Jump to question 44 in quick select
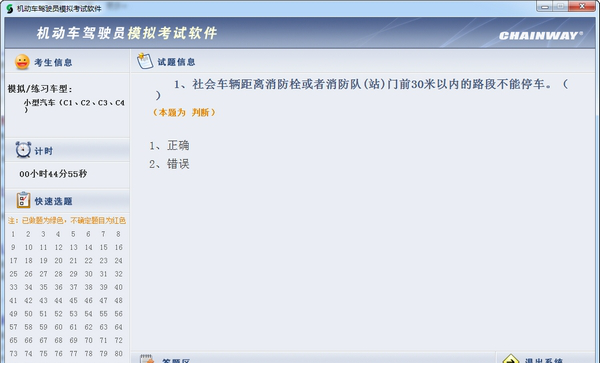The width and height of the screenshot is (600, 377). pyautogui.click(x=58, y=300)
